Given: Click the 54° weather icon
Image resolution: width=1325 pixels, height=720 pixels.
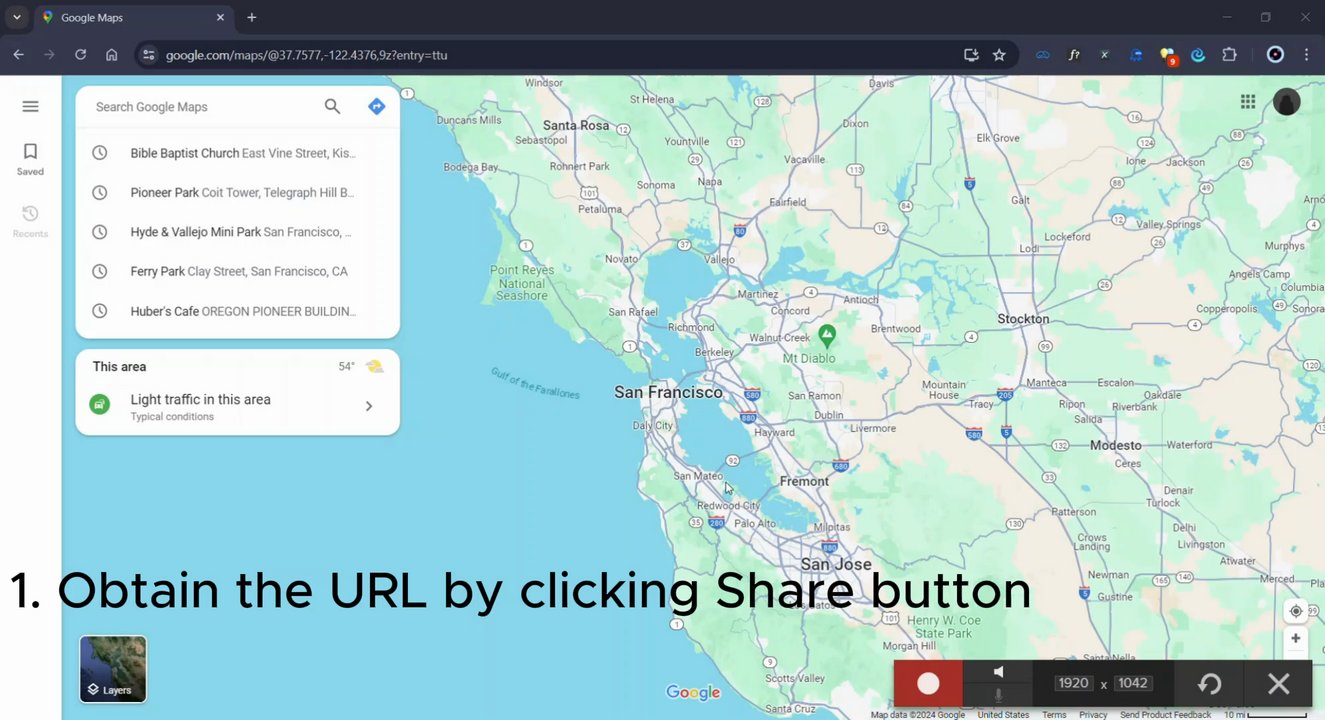Looking at the screenshot, I should 374,367.
